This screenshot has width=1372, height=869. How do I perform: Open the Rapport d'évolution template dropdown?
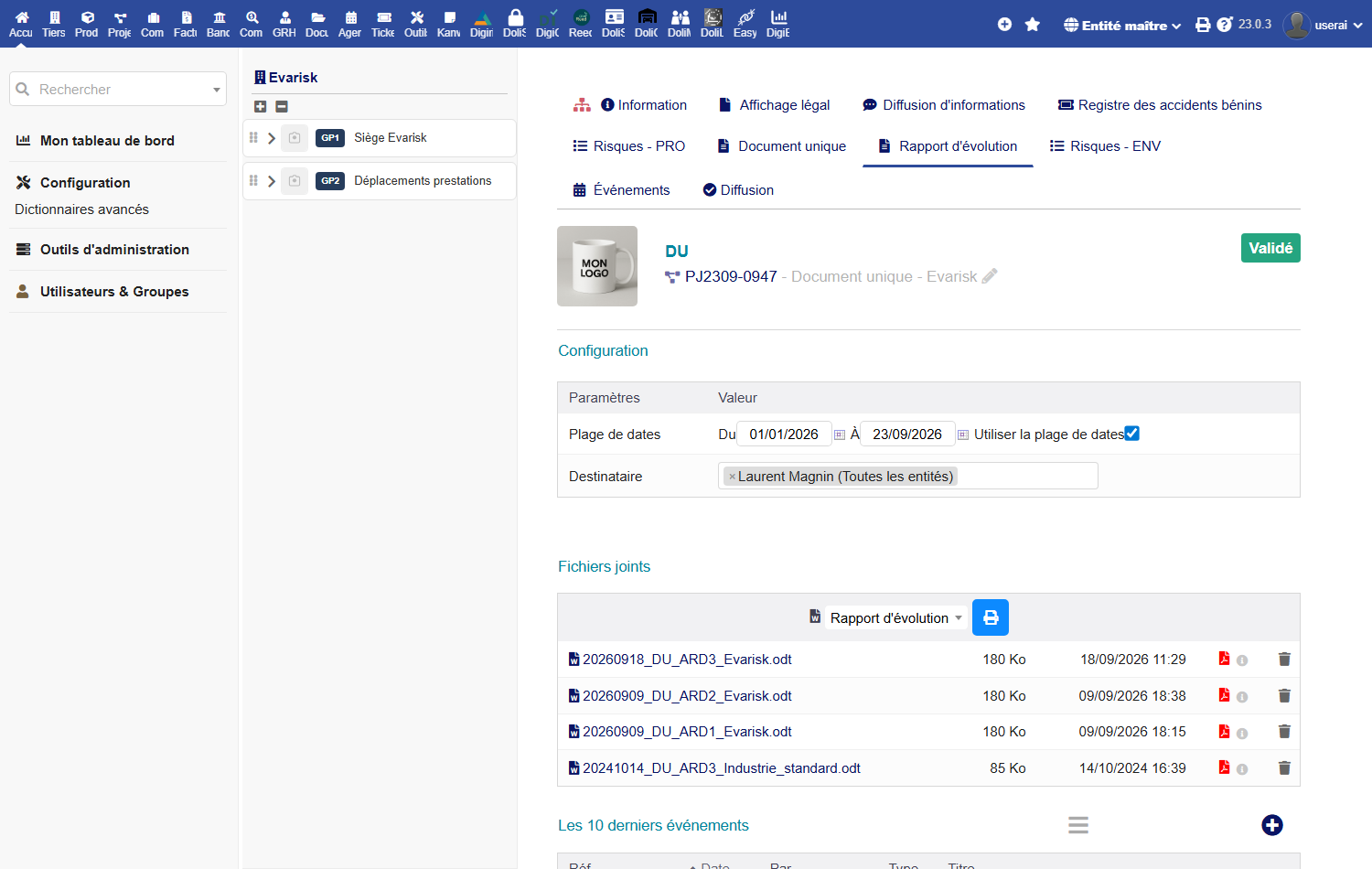coord(895,617)
